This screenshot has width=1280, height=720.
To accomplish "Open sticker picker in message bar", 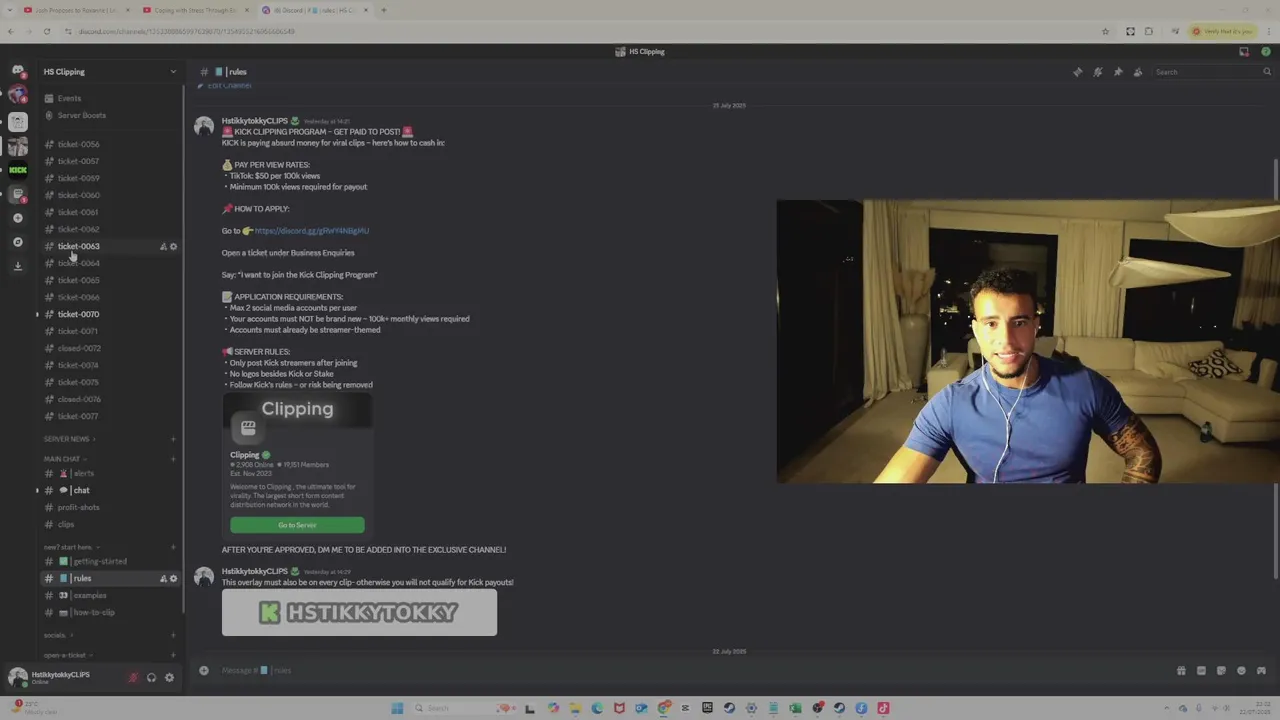I will [x=1221, y=670].
